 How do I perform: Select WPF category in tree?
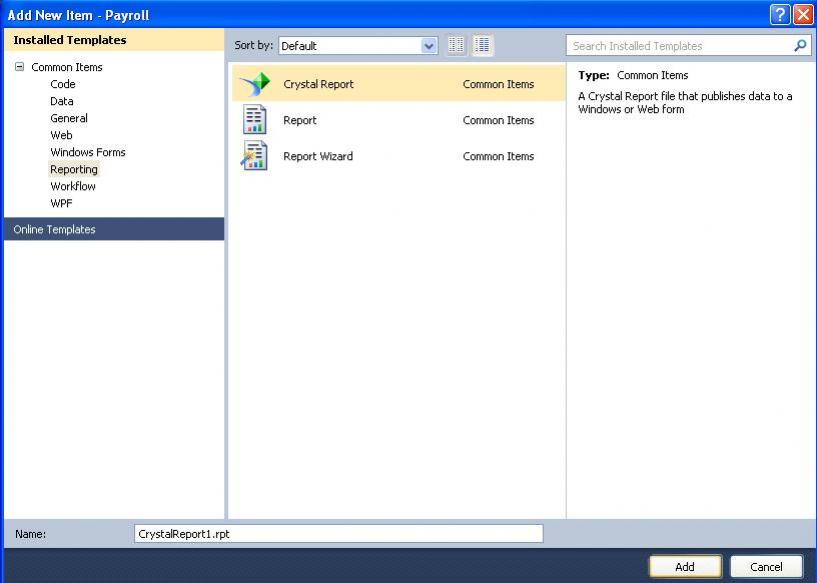click(61, 203)
